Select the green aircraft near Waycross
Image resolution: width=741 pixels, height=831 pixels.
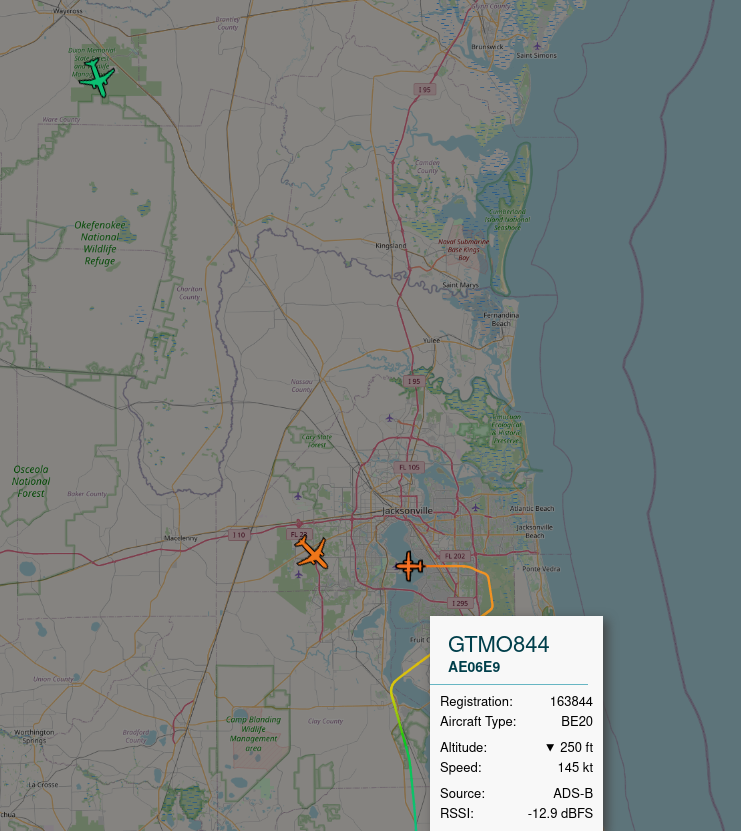[97, 78]
